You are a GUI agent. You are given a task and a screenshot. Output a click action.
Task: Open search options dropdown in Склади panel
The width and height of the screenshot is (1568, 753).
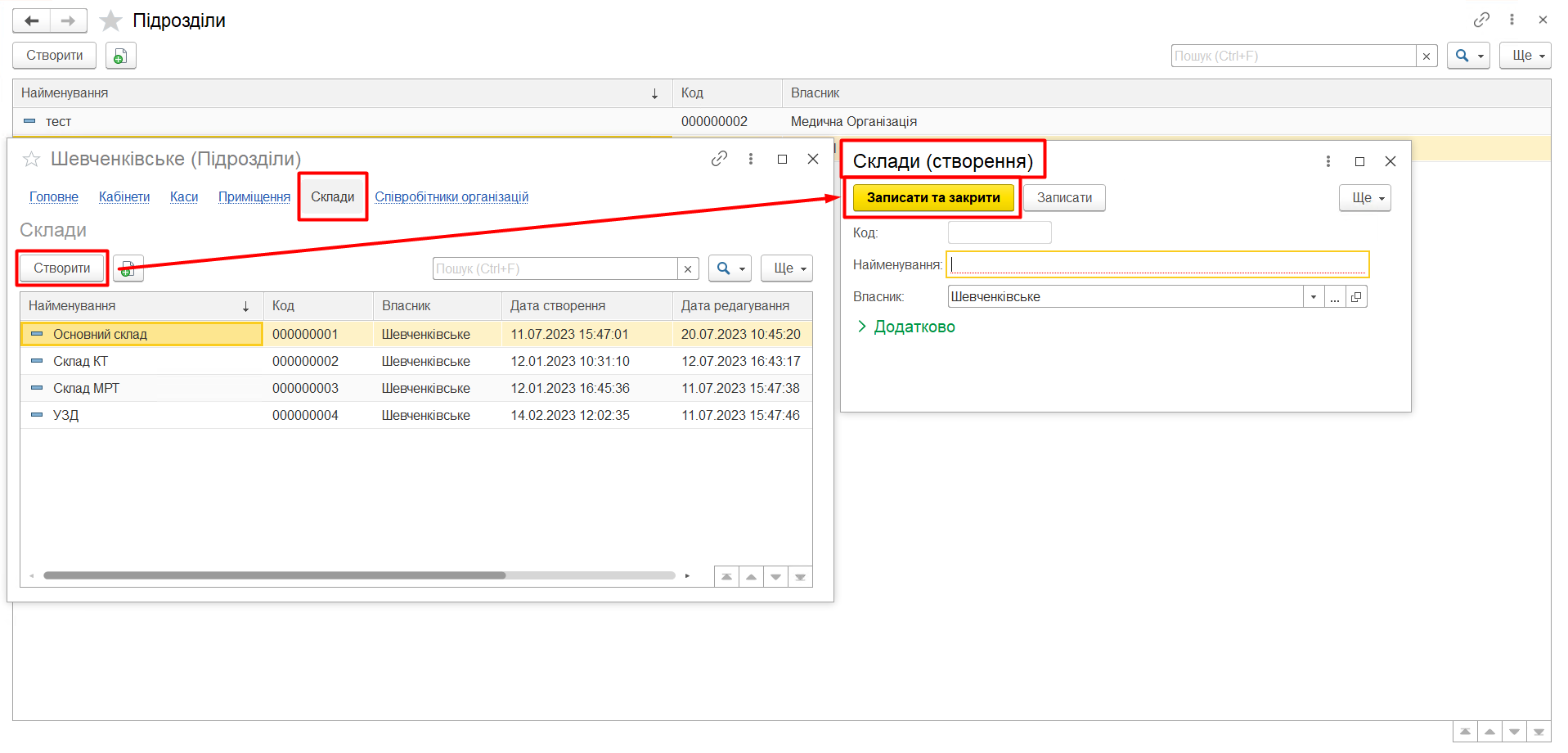tap(729, 268)
